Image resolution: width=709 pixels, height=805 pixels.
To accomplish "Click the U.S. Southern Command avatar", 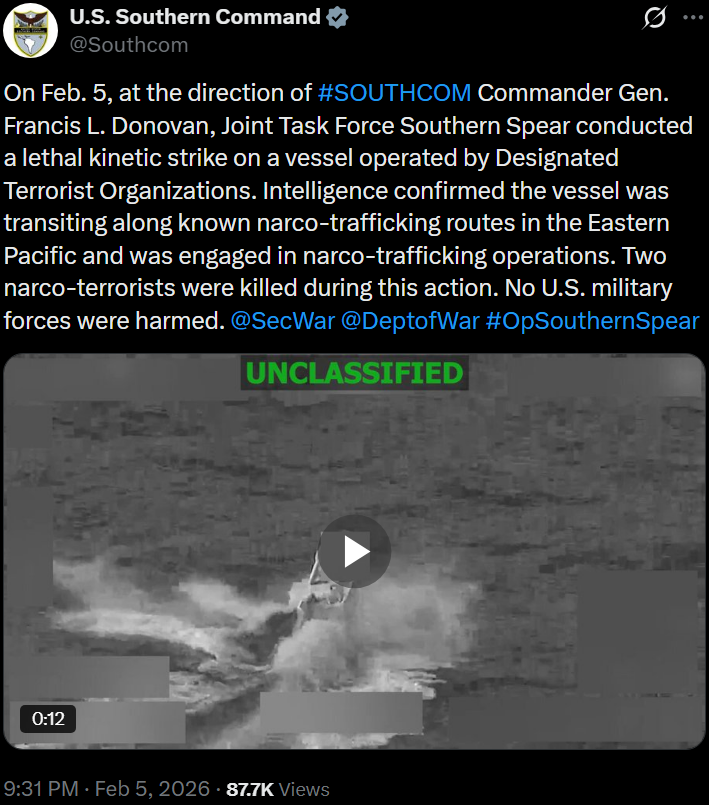I will tap(30, 30).
